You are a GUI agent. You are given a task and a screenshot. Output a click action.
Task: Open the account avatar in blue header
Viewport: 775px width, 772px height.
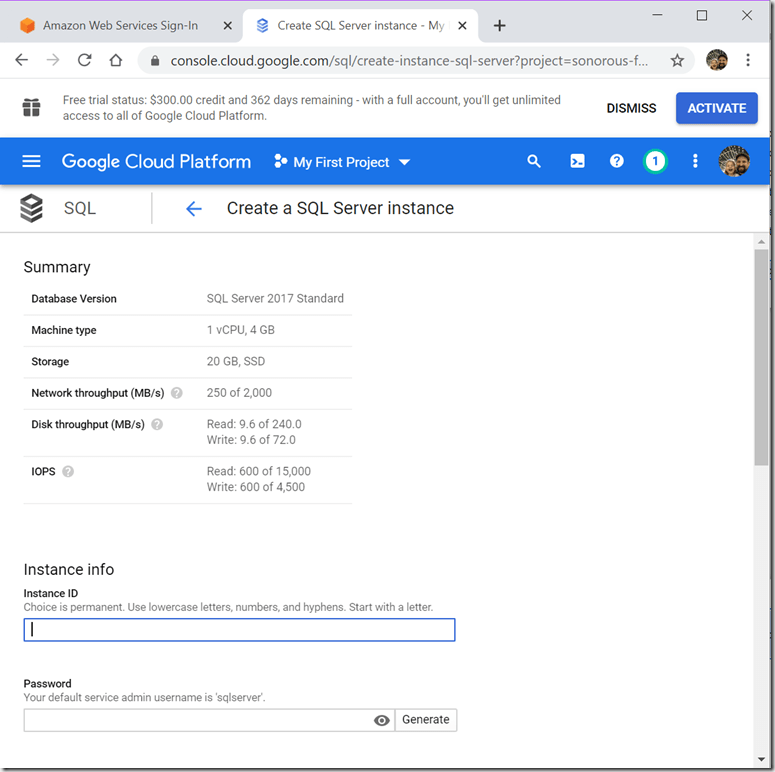[x=734, y=162]
